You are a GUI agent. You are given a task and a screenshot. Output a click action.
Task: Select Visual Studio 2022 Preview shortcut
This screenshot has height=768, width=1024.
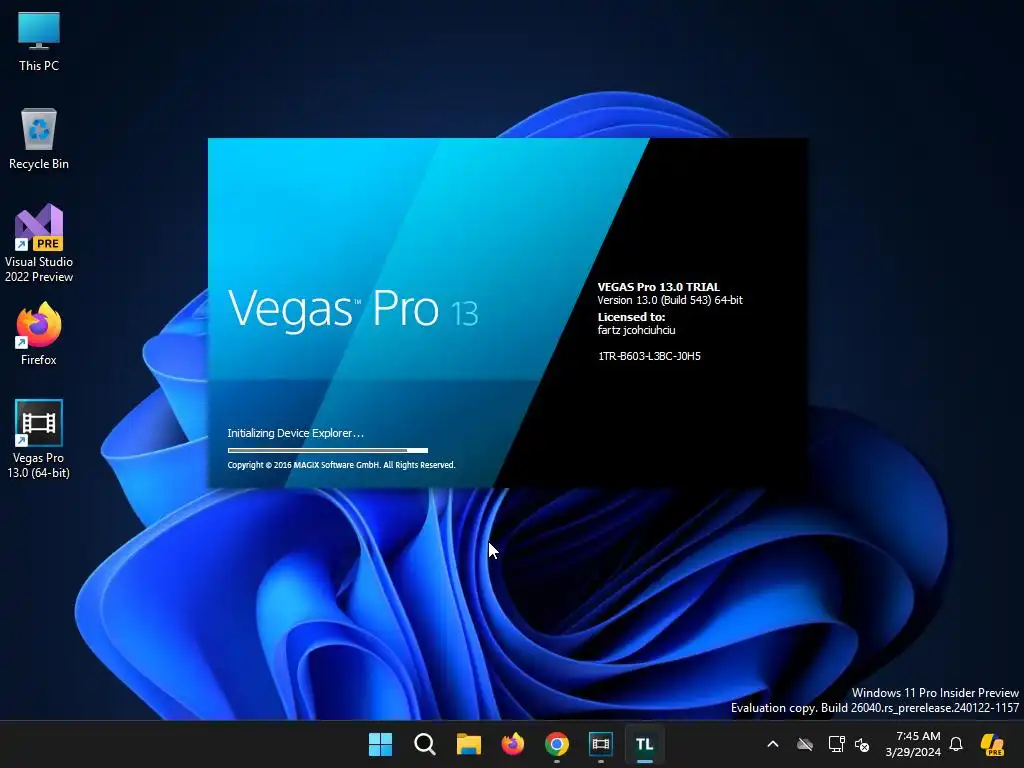click(x=39, y=243)
